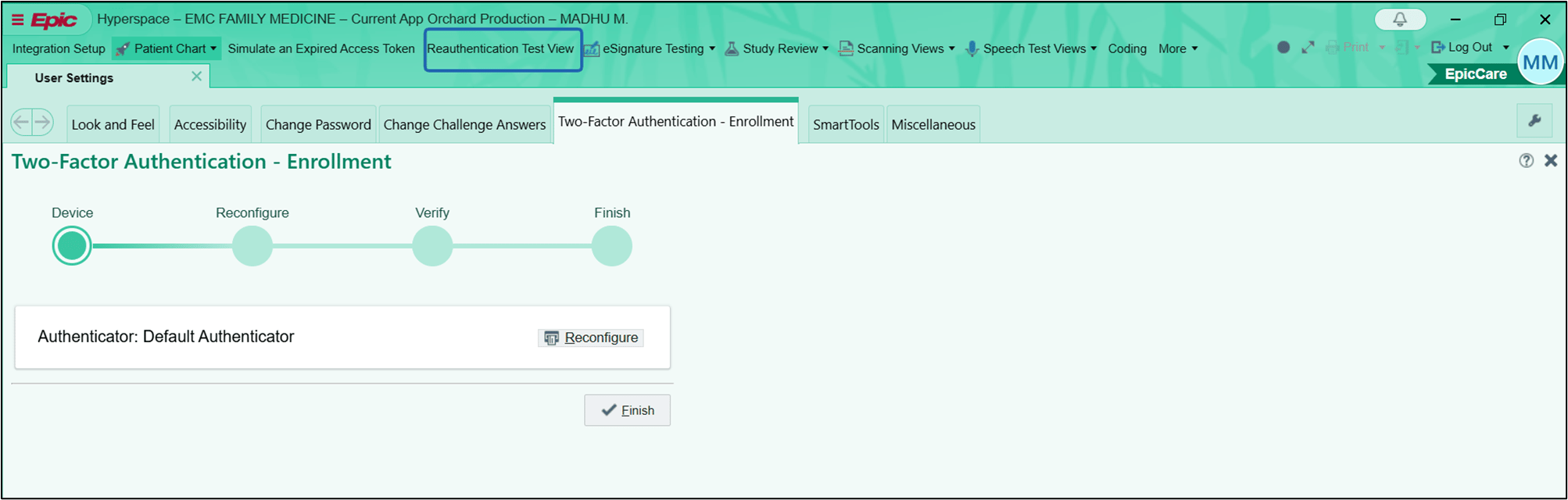Image resolution: width=1568 pixels, height=500 pixels.
Task: Close the Two-Factor Authentication activity
Action: (x=1551, y=160)
